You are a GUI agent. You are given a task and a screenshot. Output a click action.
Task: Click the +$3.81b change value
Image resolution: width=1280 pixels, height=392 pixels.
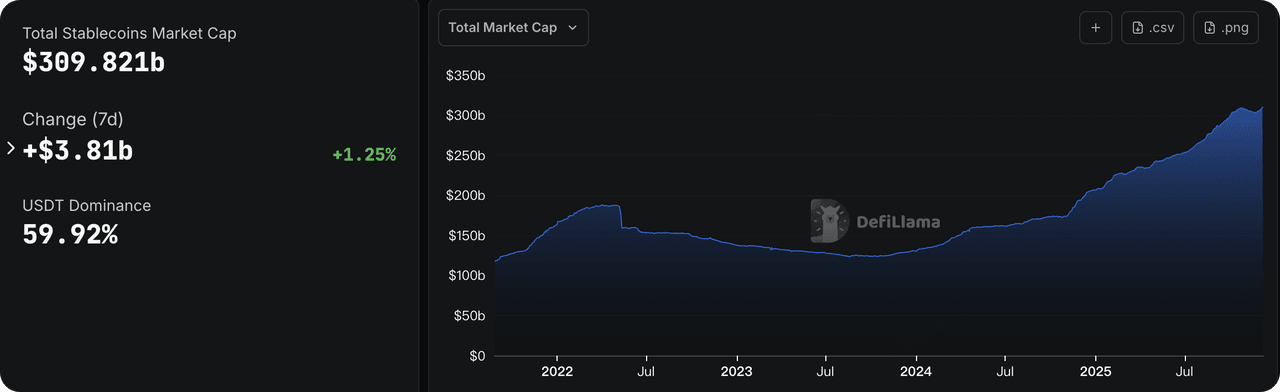(78, 151)
